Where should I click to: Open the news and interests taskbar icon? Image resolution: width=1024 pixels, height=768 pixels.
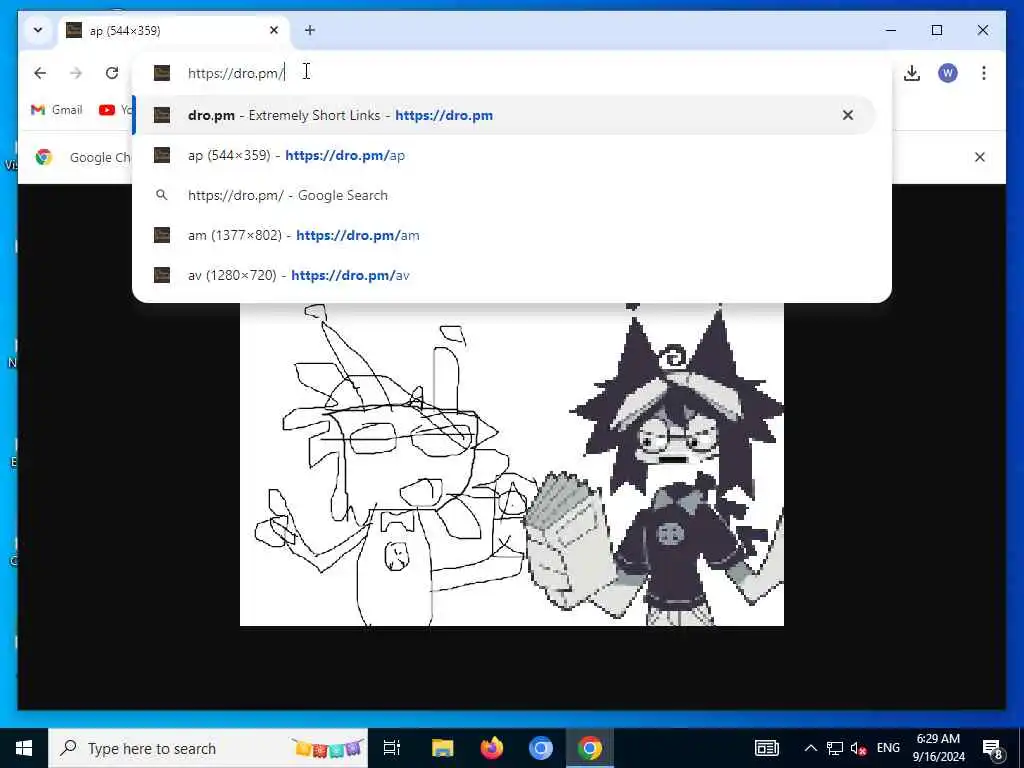(767, 748)
